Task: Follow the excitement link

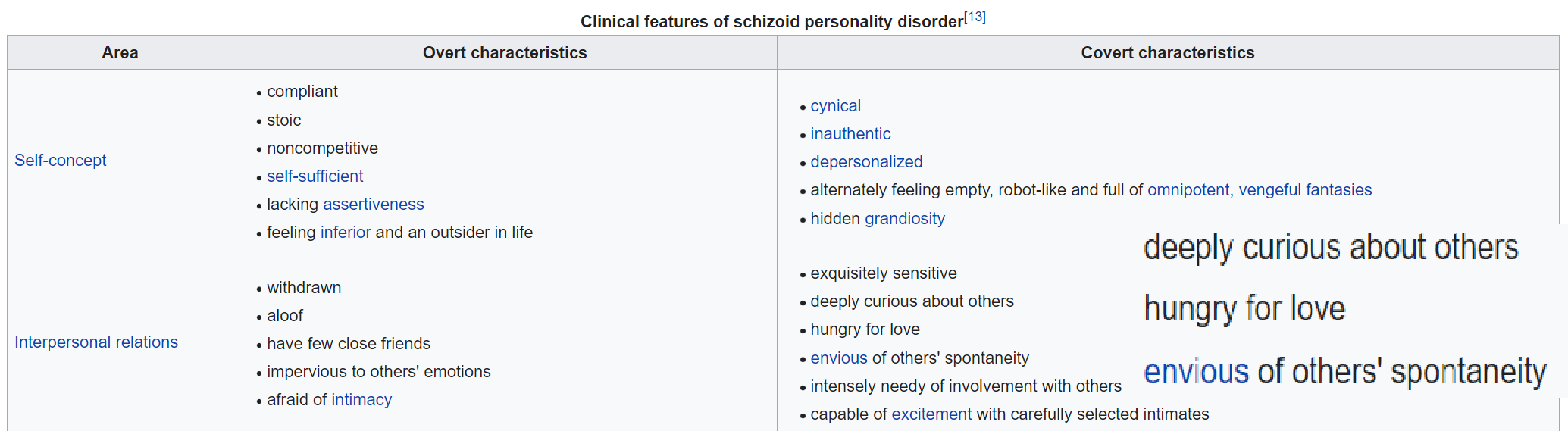Action: 931,414
